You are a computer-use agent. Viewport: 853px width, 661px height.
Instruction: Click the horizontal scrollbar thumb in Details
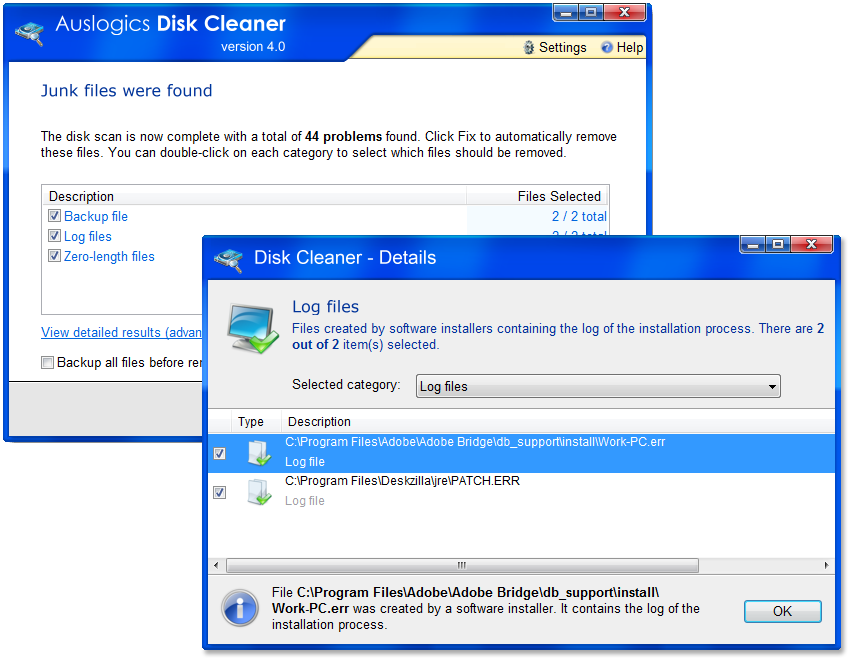tap(462, 565)
